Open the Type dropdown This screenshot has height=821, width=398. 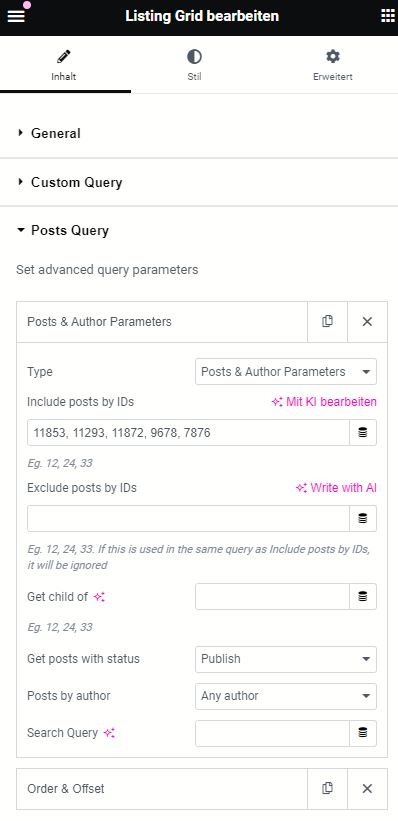coord(285,372)
